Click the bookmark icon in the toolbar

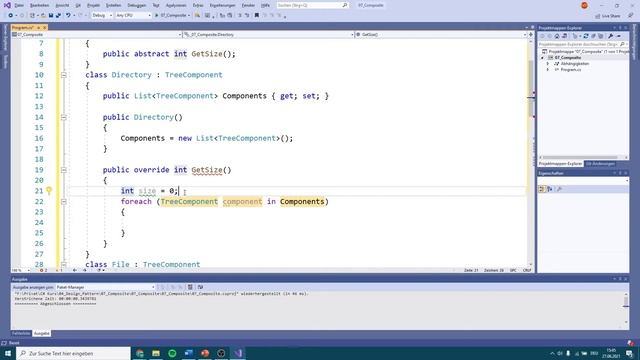257,16
